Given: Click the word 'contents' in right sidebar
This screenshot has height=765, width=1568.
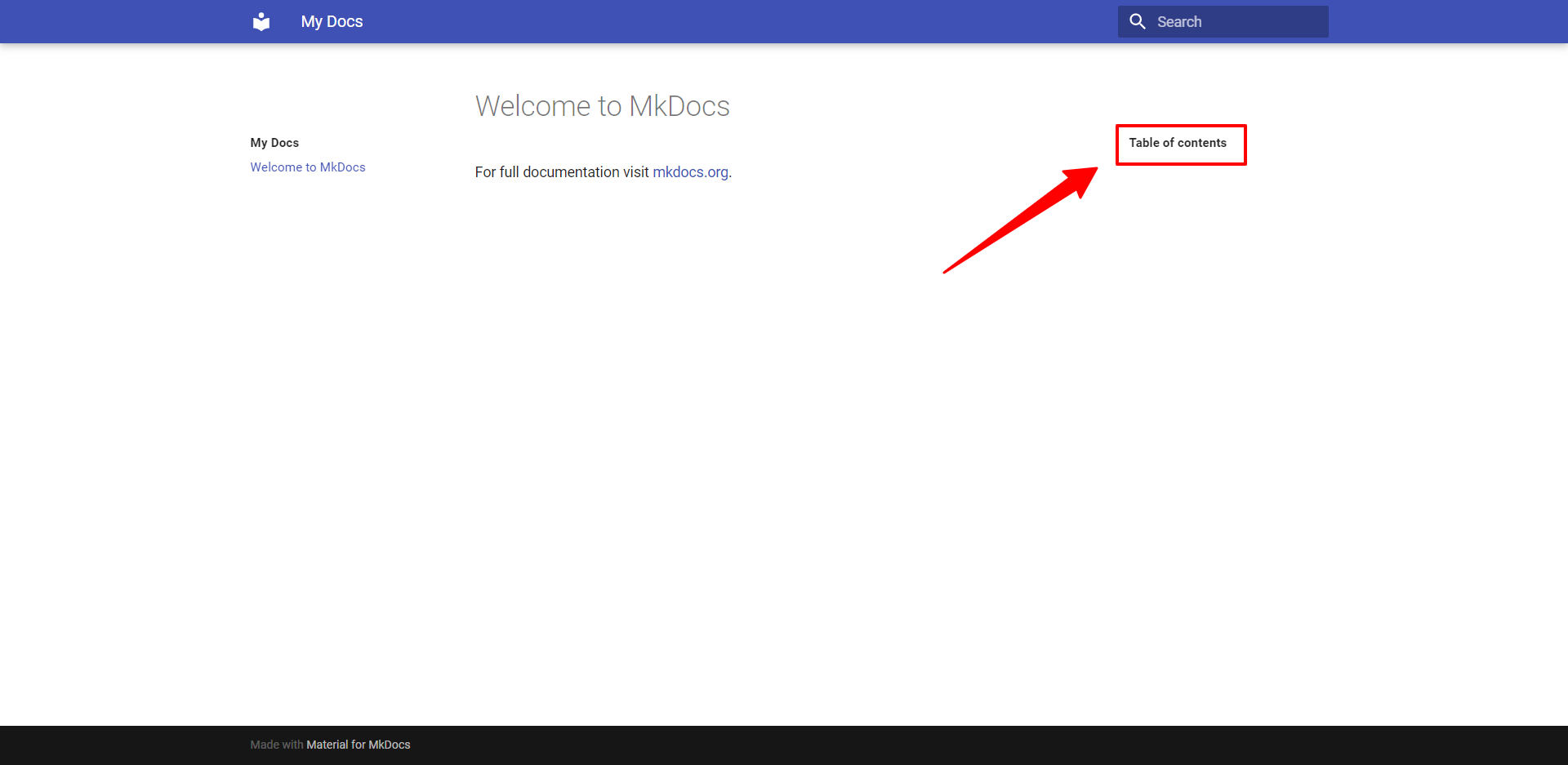Looking at the screenshot, I should pyautogui.click(x=1201, y=143).
